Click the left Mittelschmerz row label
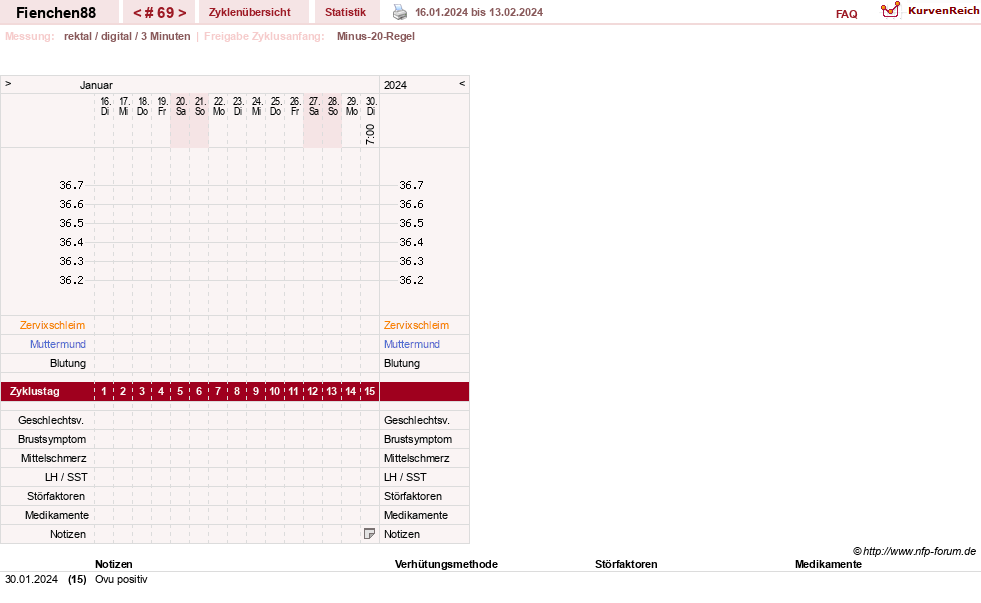This screenshot has height=603, width=981. 53,459
